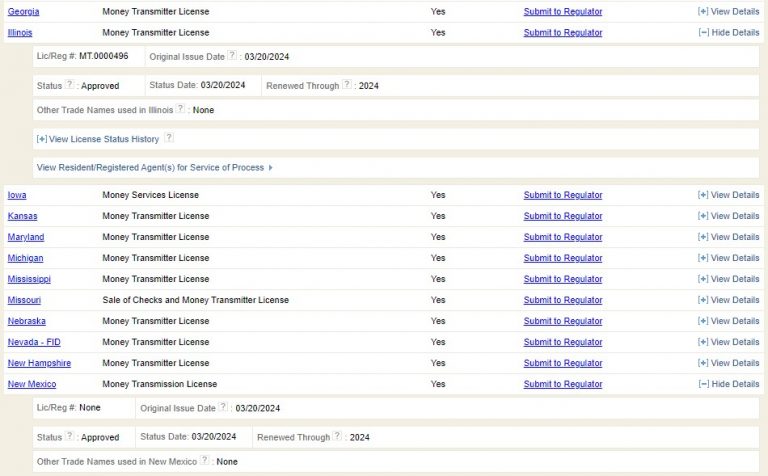
Task: Click help icon beside Illinois Renewed Through
Action: tap(347, 86)
